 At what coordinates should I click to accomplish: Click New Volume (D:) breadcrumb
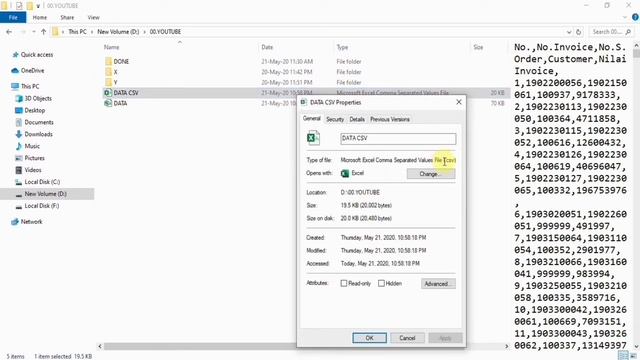118,31
